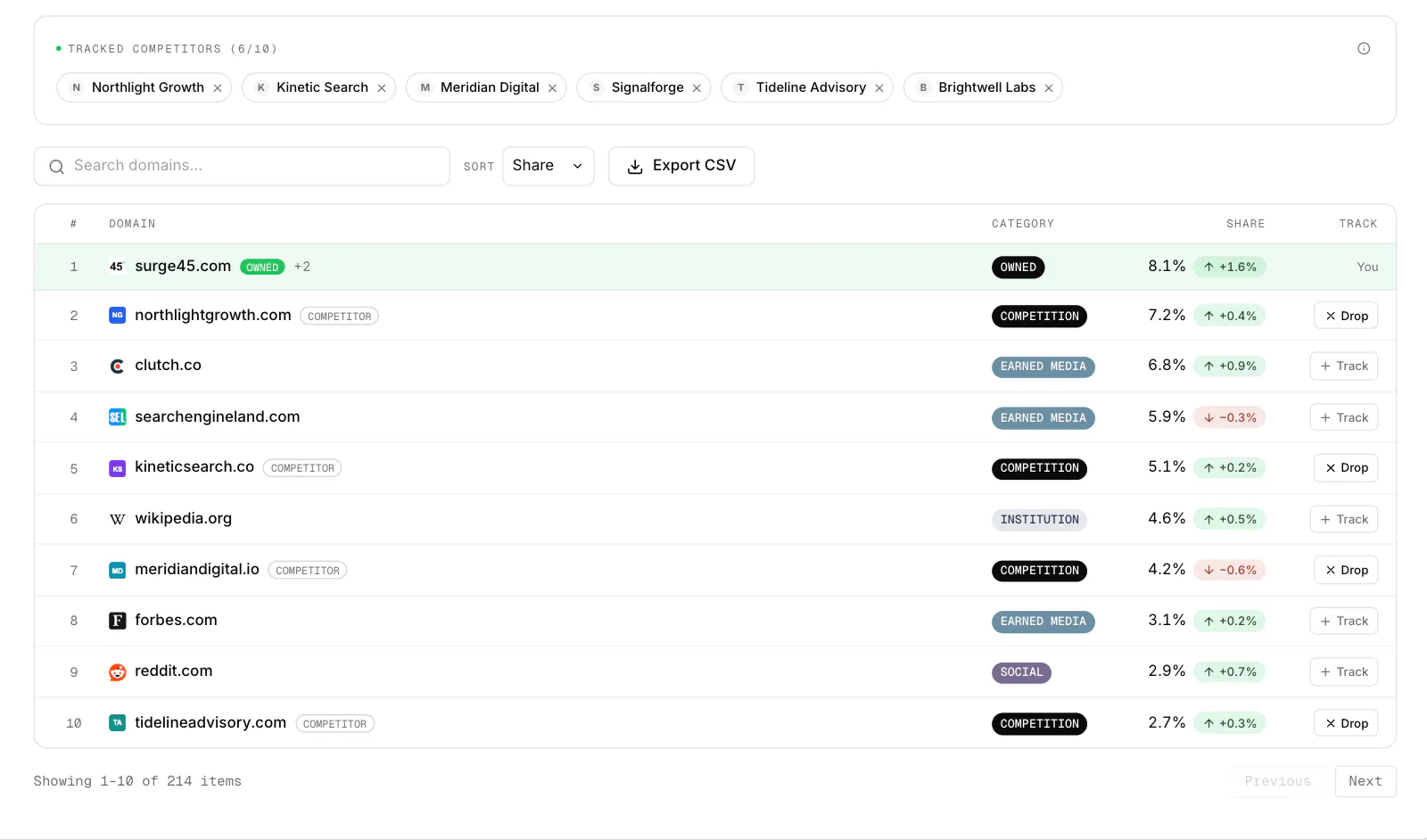Drop northlightgrowth.com from tracking
Viewport: 1427px width, 840px height.
point(1346,316)
